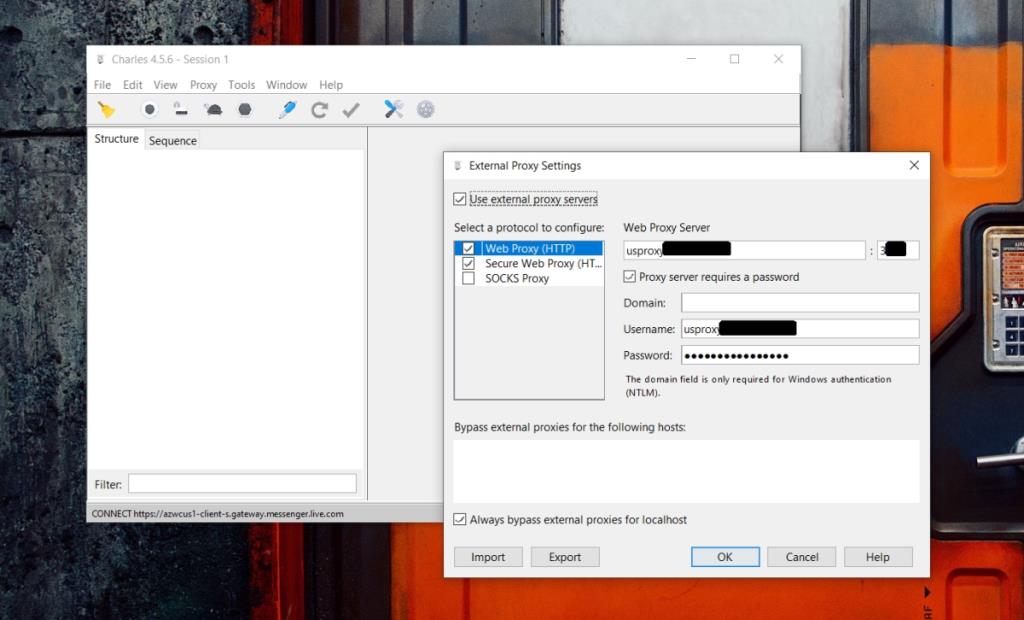This screenshot has width=1024, height=620.
Task: Compose a new request with the pencil icon
Action: (286, 110)
